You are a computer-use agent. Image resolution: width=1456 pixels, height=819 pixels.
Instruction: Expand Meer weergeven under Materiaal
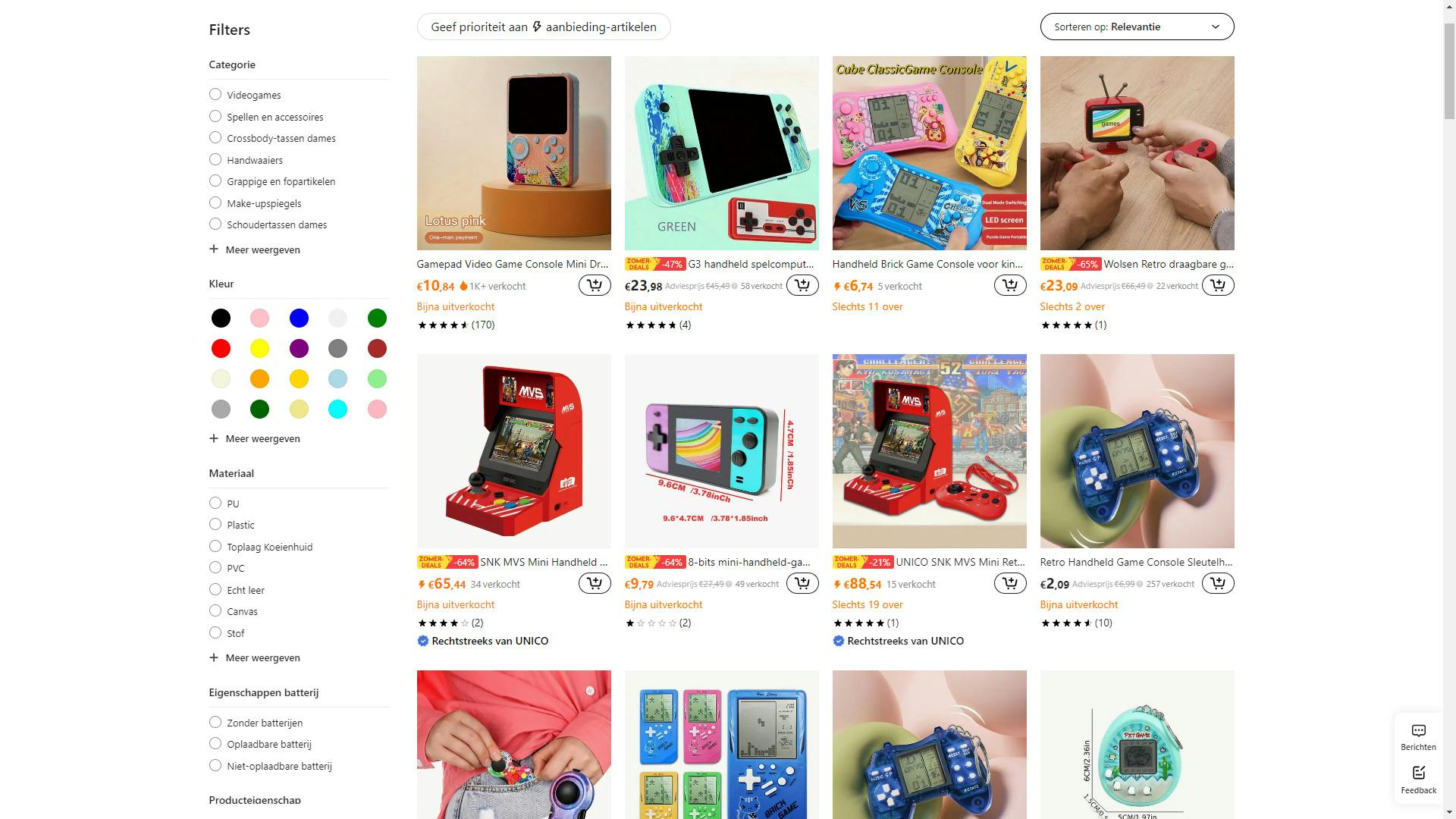255,657
